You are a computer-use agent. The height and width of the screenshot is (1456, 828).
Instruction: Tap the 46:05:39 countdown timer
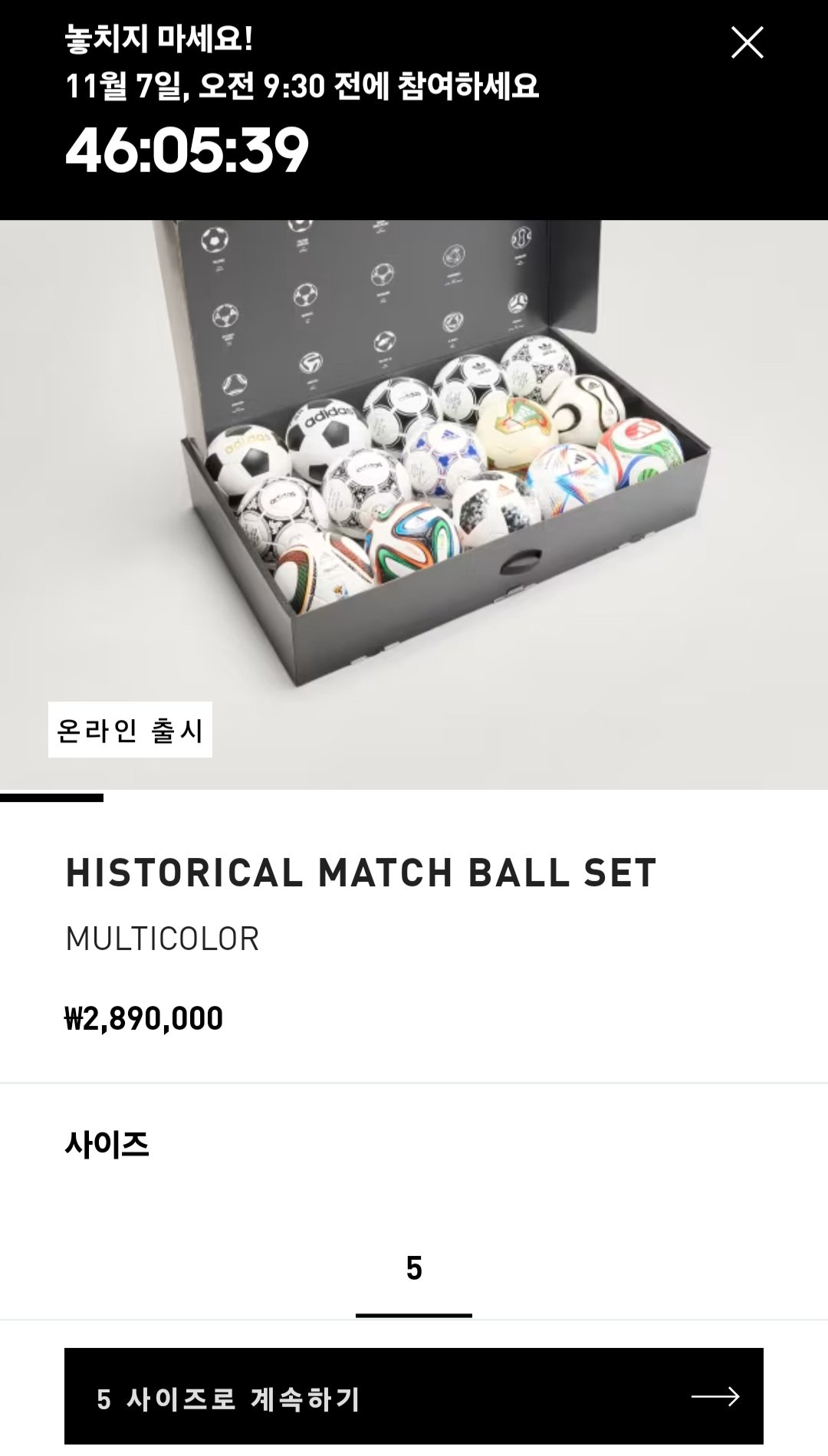(187, 150)
